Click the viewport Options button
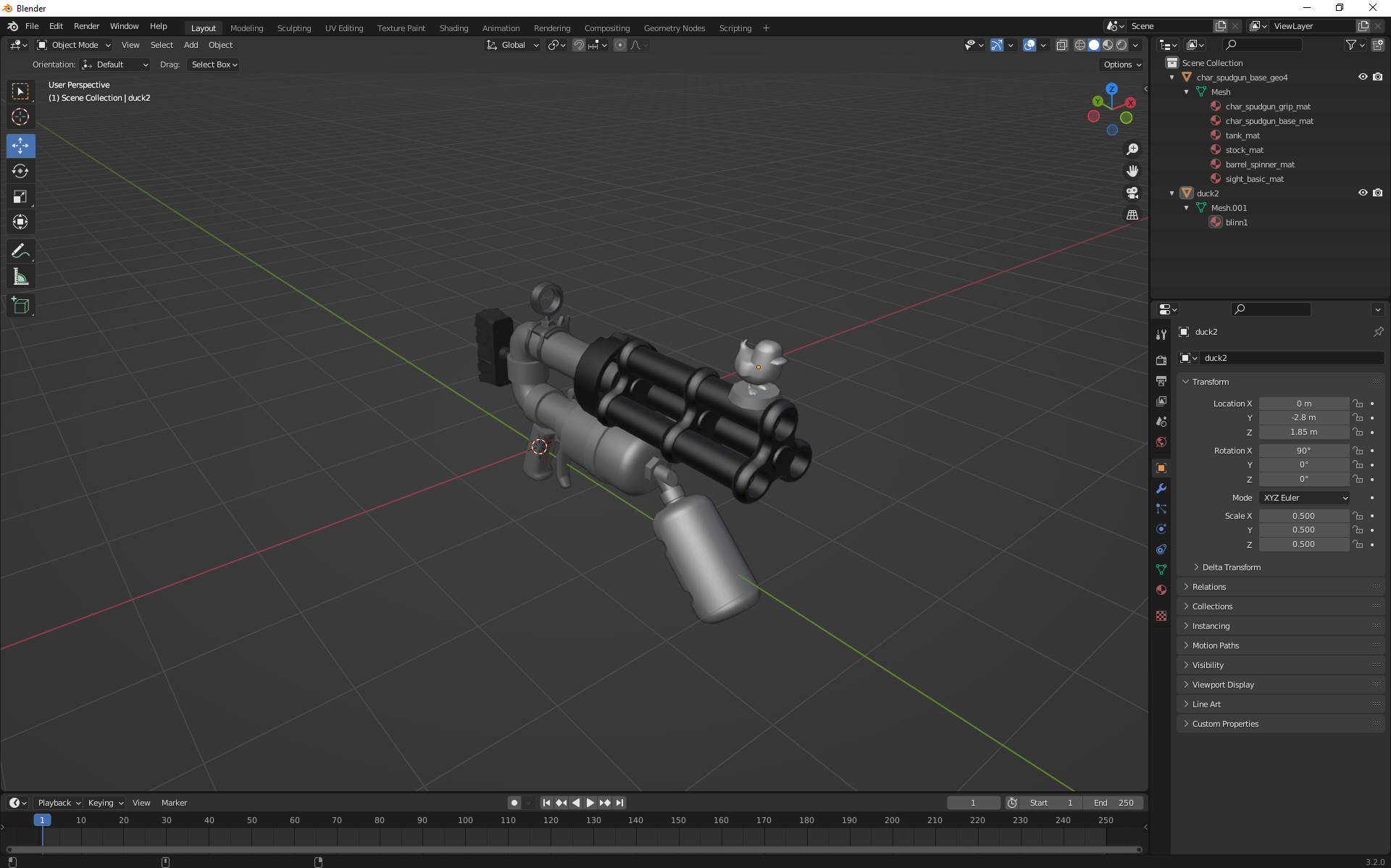 click(x=1121, y=64)
